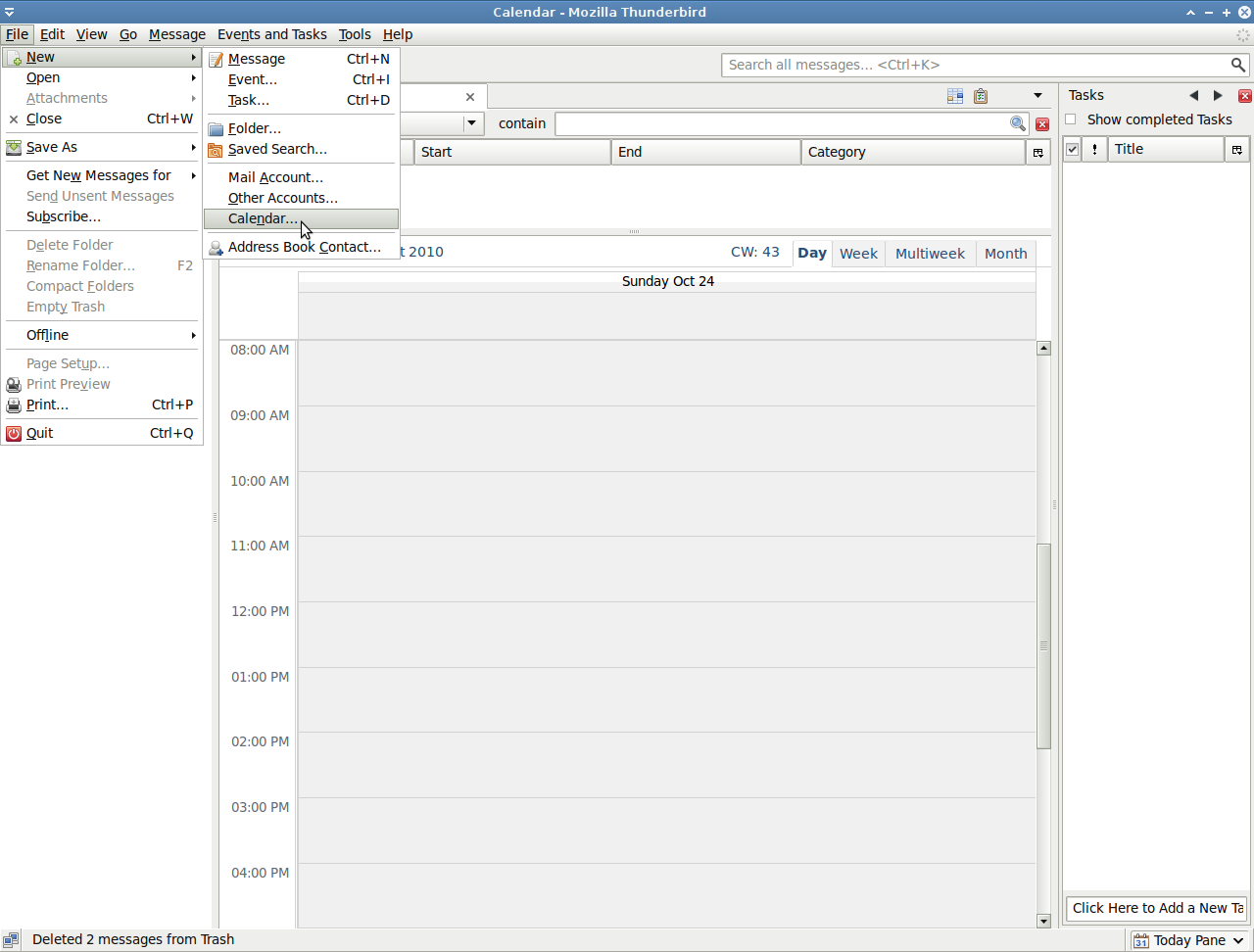Click the event search magnifier icon

1018,123
